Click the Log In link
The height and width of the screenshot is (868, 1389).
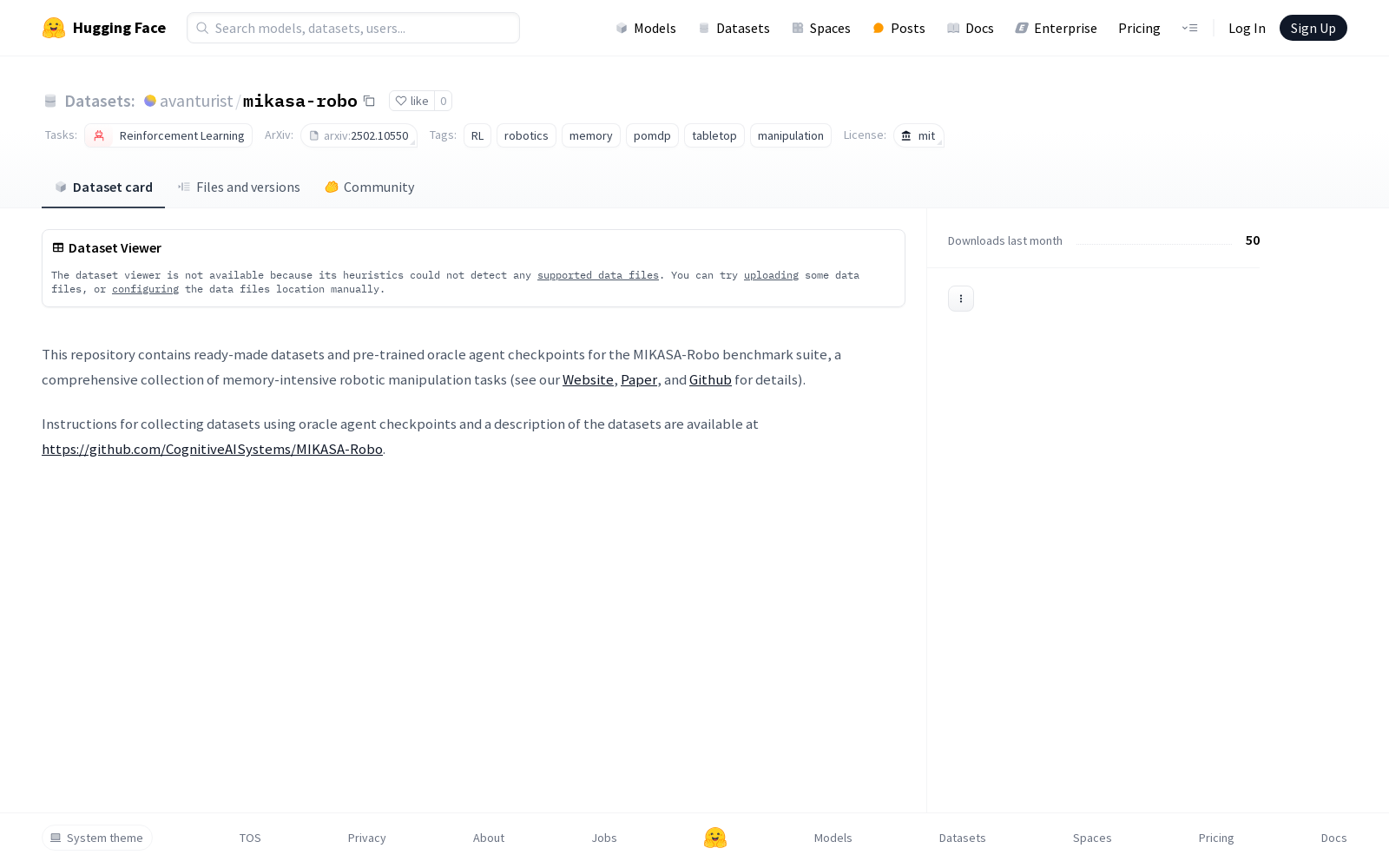click(x=1247, y=28)
